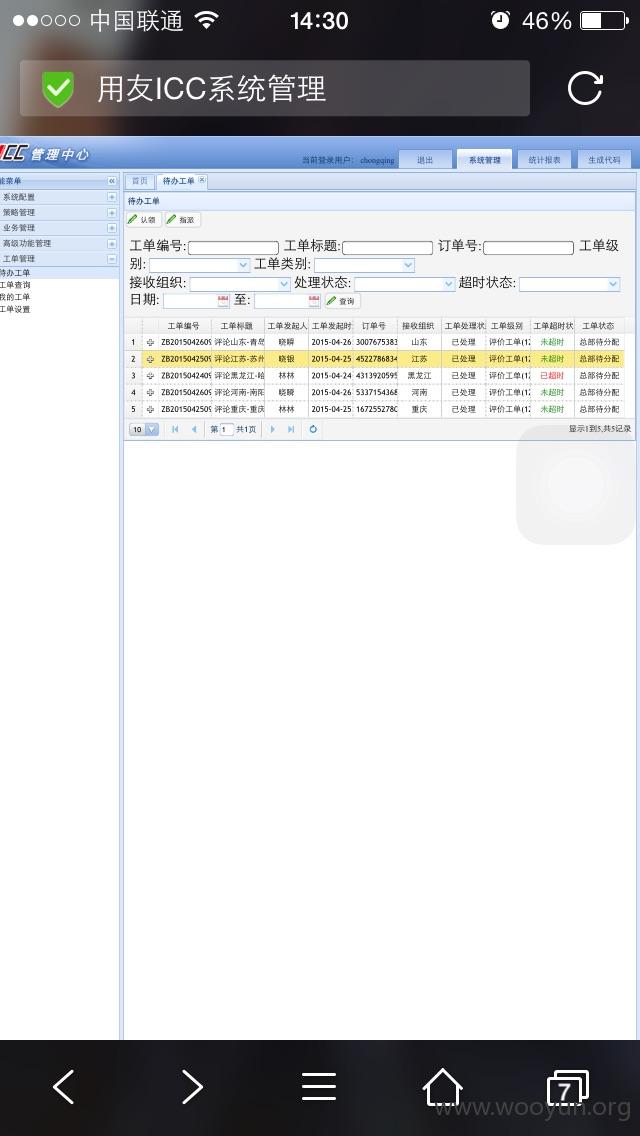Open the browser tabs switcher showing 7
This screenshot has width=640, height=1136.
567,1088
